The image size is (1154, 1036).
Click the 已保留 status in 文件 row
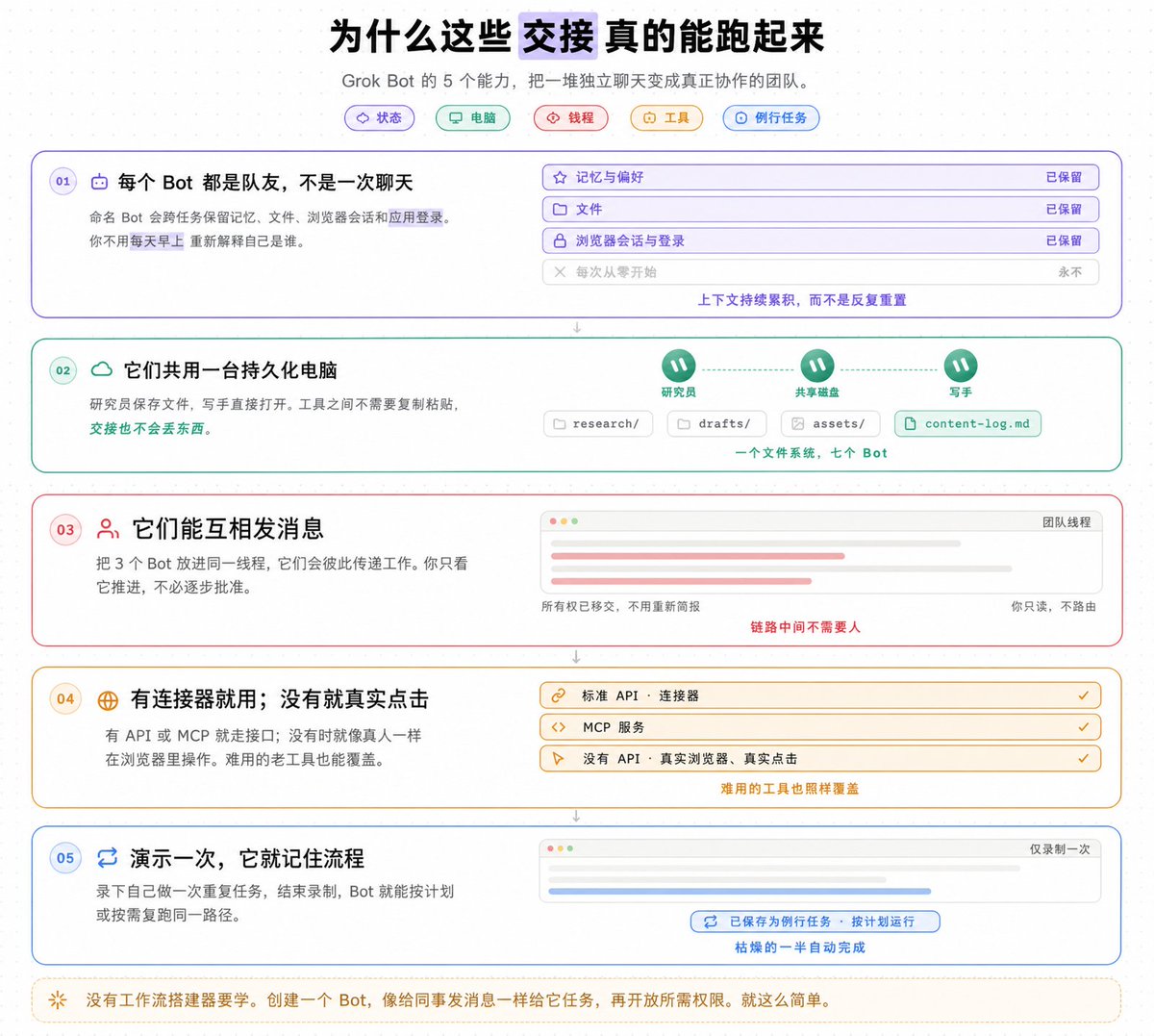tap(1064, 209)
